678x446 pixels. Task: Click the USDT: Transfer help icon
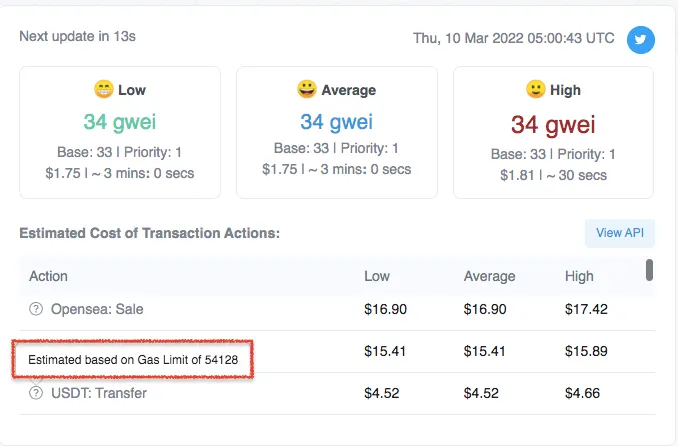pos(37,393)
